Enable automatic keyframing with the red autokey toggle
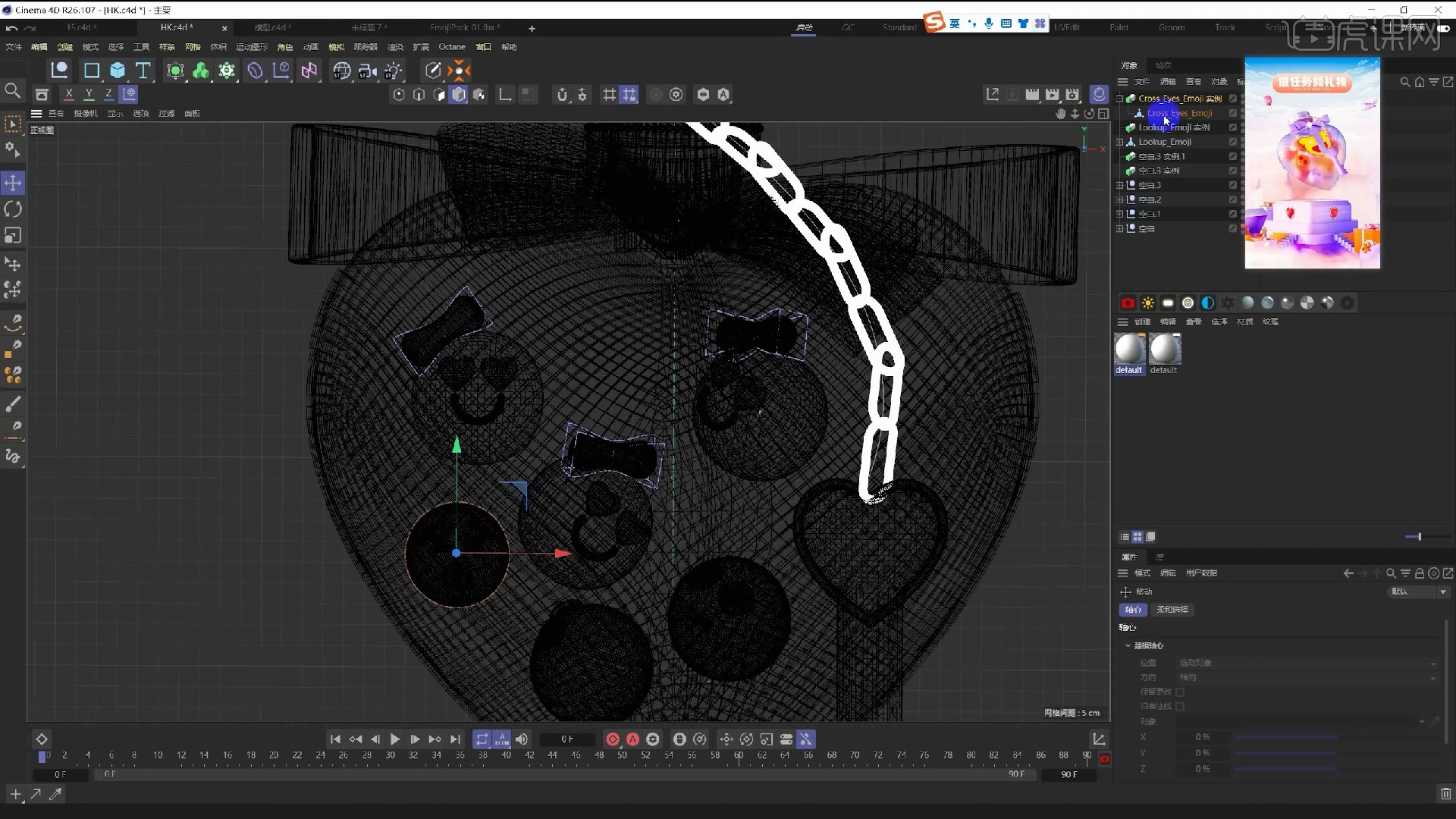This screenshot has width=1456, height=819. [632, 739]
